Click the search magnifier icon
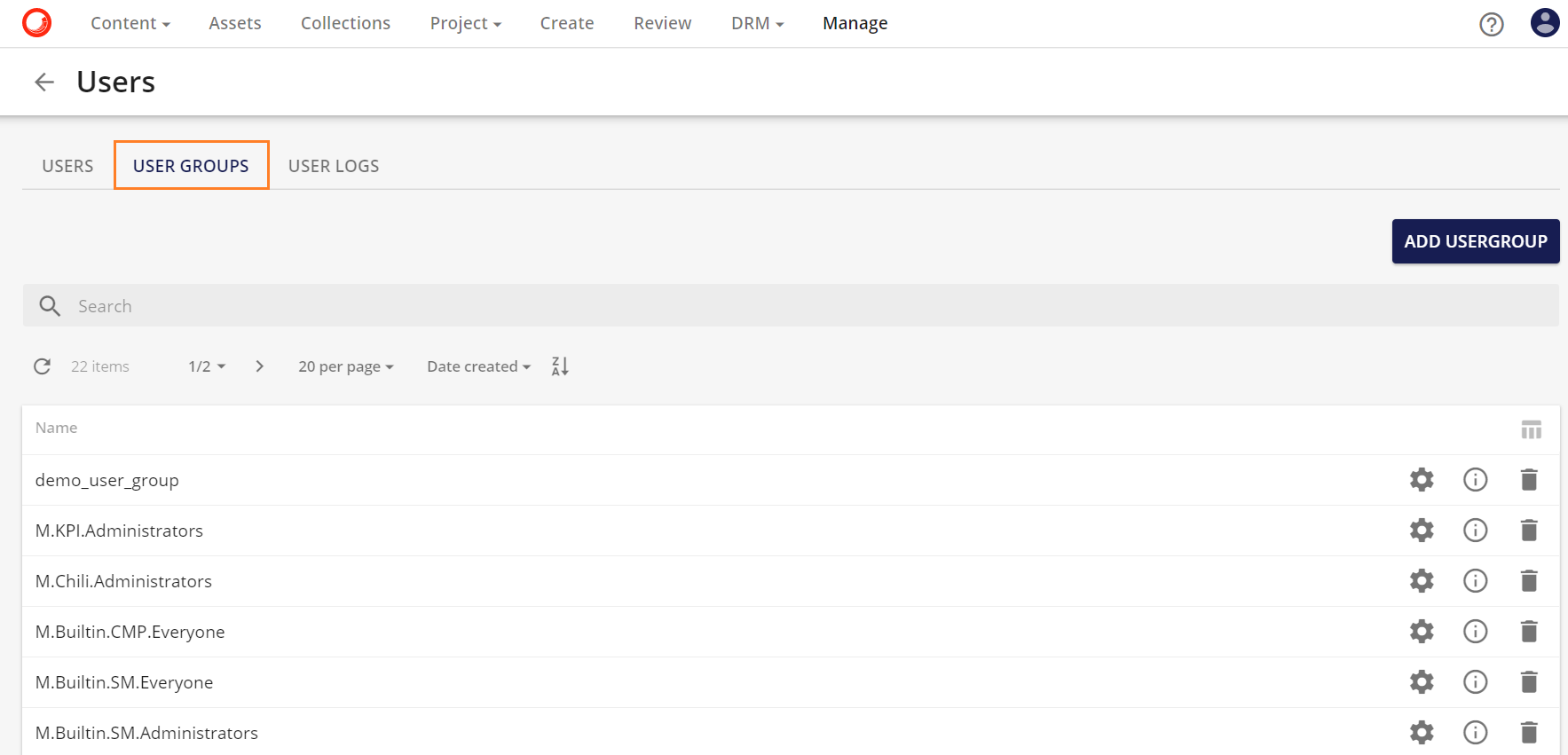This screenshot has width=1568, height=755. point(50,306)
